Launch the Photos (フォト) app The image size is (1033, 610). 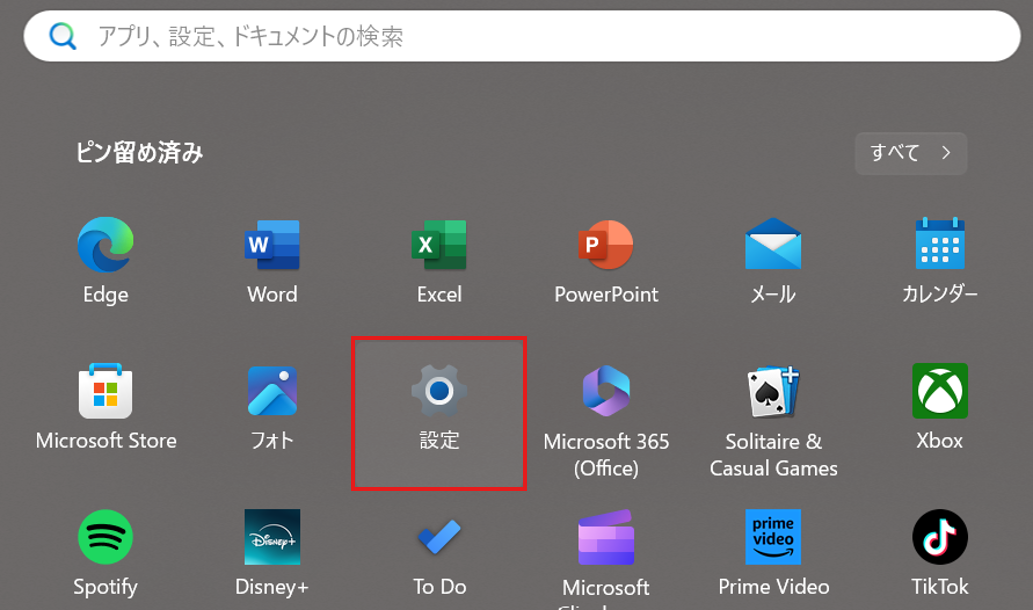click(x=271, y=405)
